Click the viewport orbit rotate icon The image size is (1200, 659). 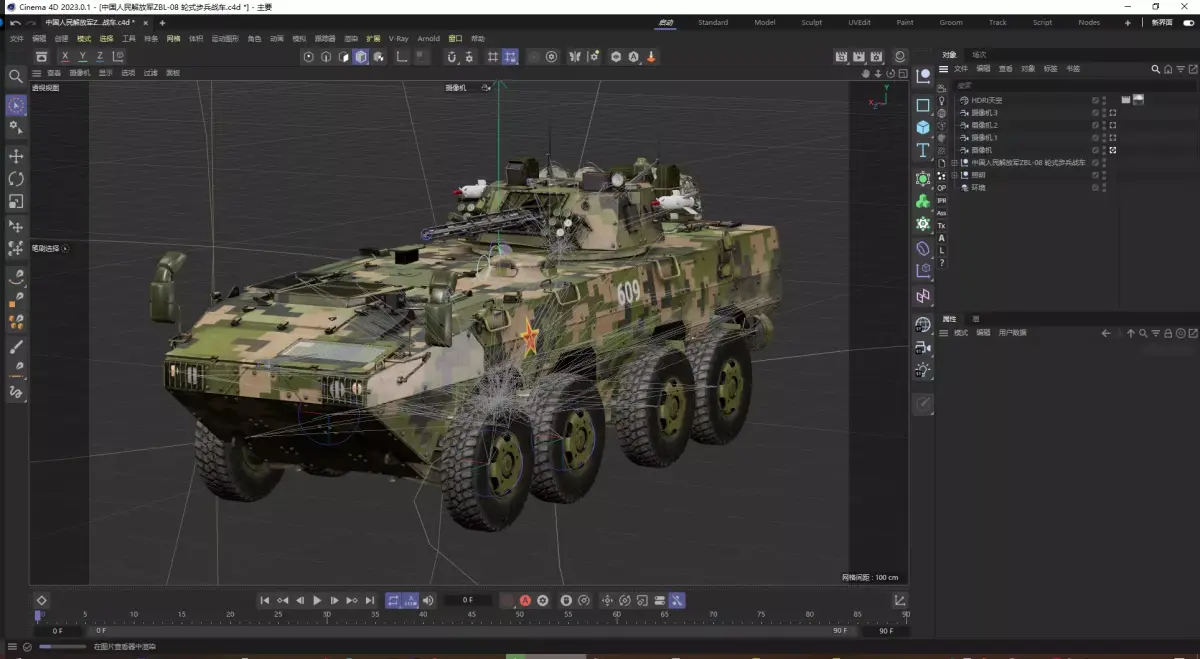pyautogui.click(x=891, y=73)
